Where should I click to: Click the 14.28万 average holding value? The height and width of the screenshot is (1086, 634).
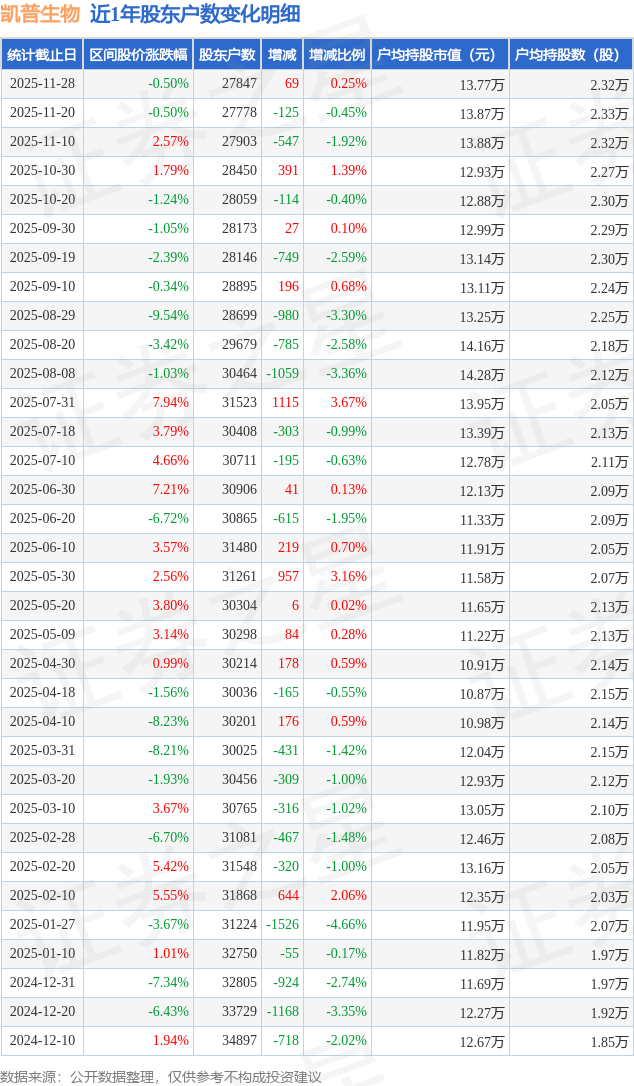point(482,374)
